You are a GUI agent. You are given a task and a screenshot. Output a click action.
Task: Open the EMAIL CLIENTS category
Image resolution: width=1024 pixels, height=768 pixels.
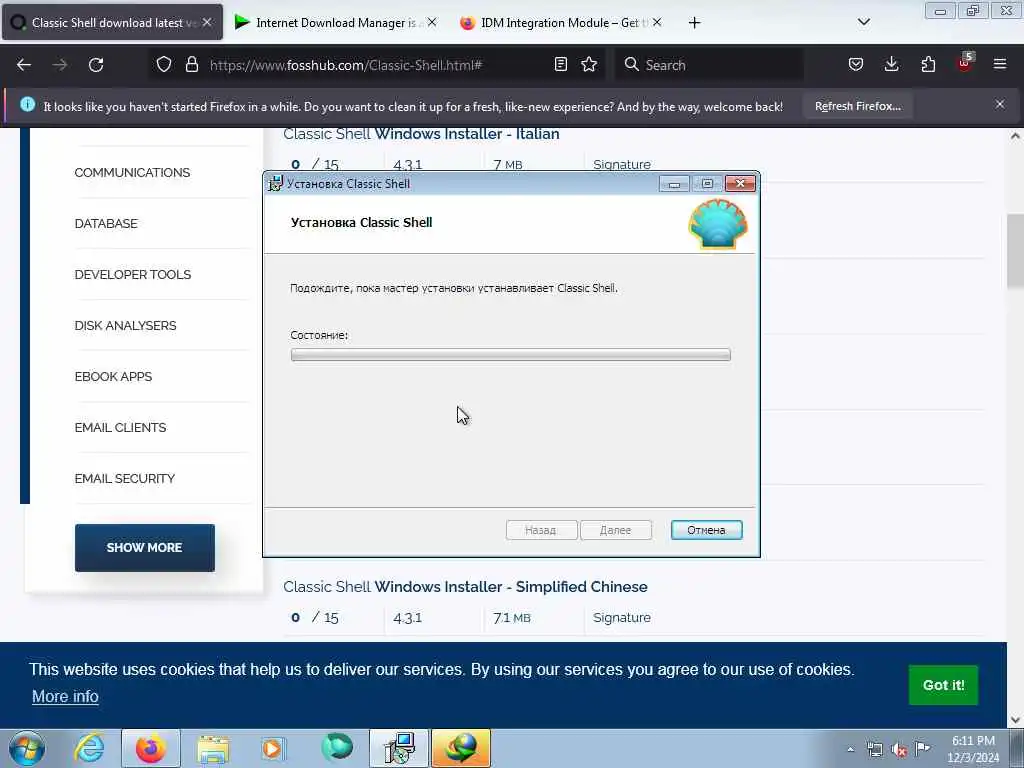pos(120,427)
